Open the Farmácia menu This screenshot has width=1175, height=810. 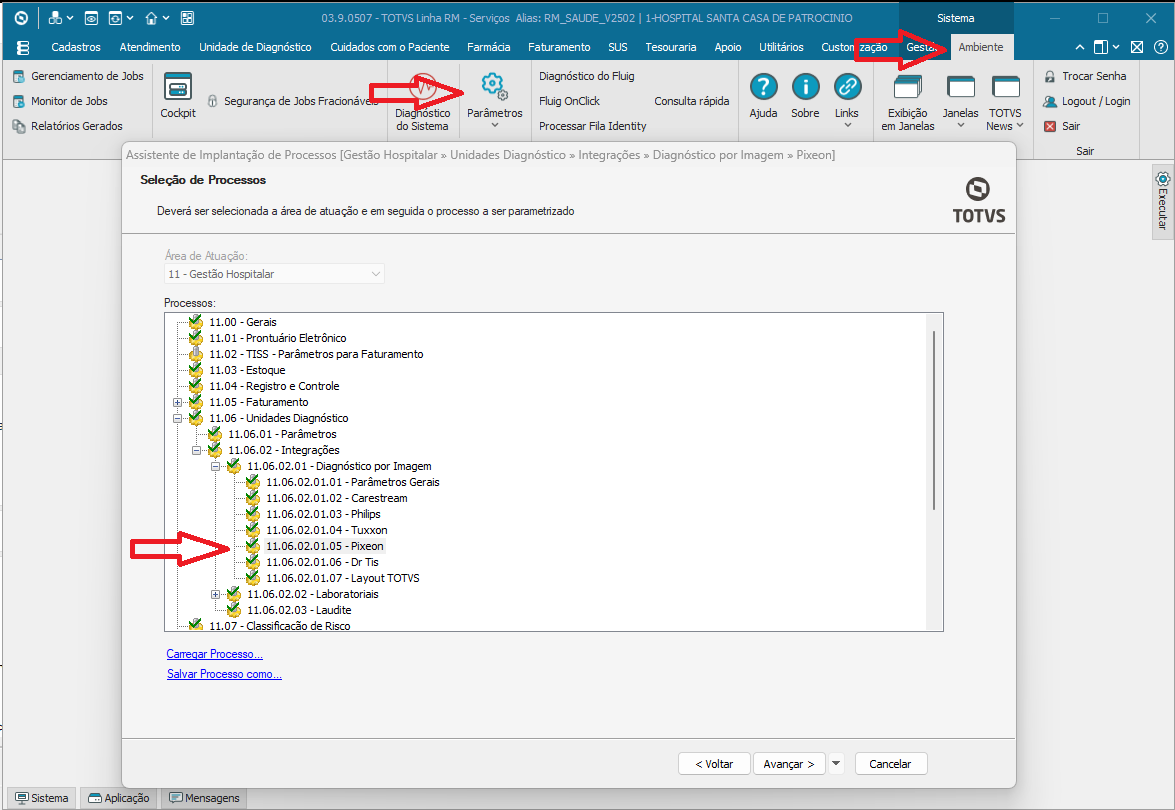tap(489, 47)
